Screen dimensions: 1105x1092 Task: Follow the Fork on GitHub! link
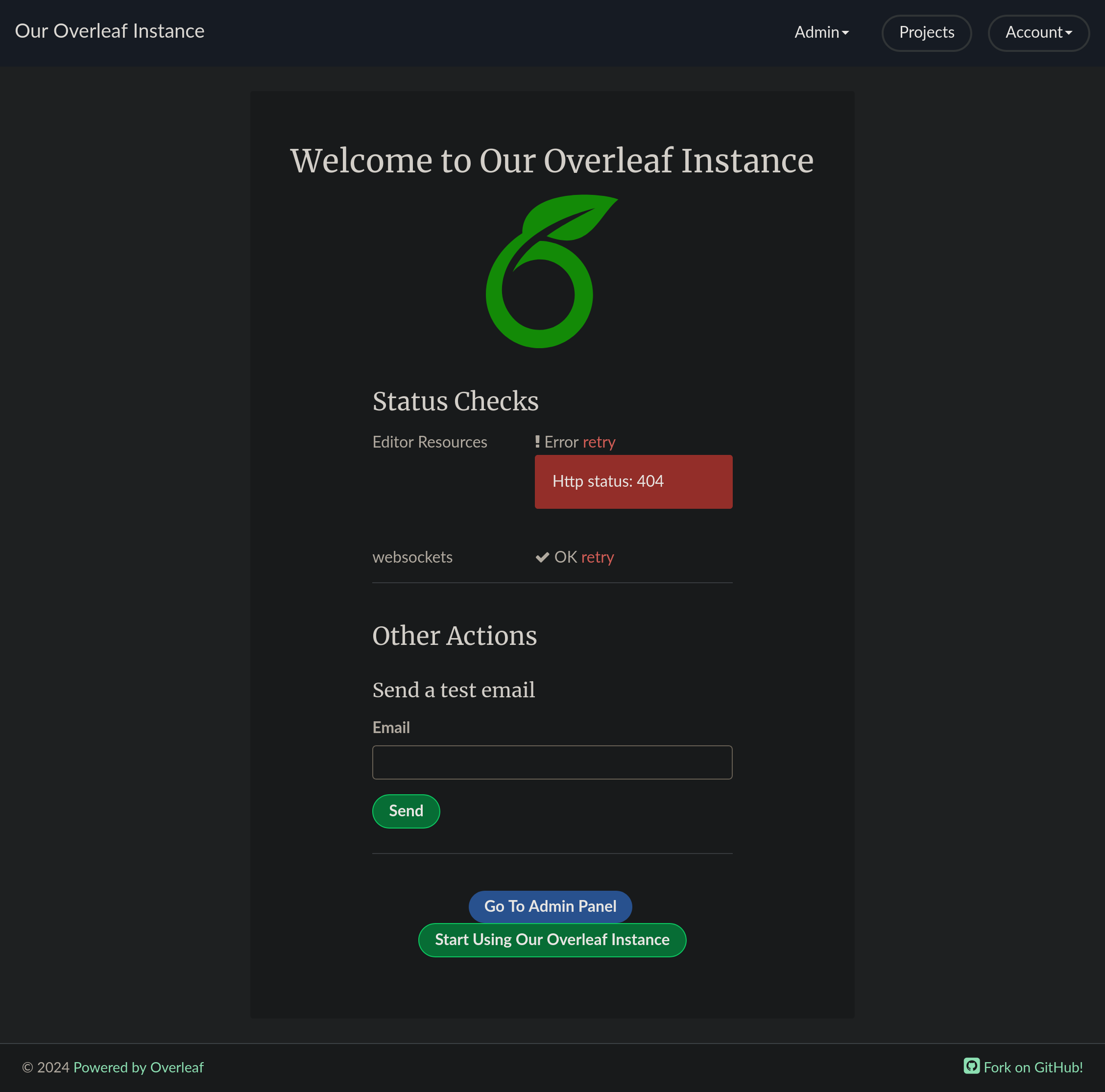(1033, 1068)
